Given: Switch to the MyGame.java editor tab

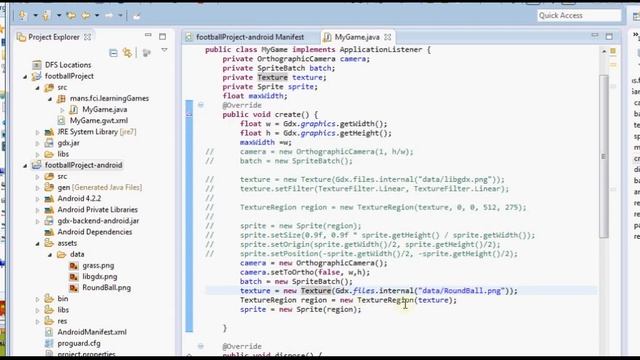Looking at the screenshot, I should pos(357,37).
